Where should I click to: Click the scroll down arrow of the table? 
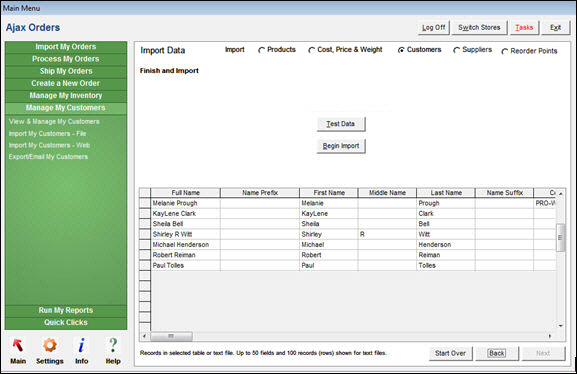click(x=560, y=326)
